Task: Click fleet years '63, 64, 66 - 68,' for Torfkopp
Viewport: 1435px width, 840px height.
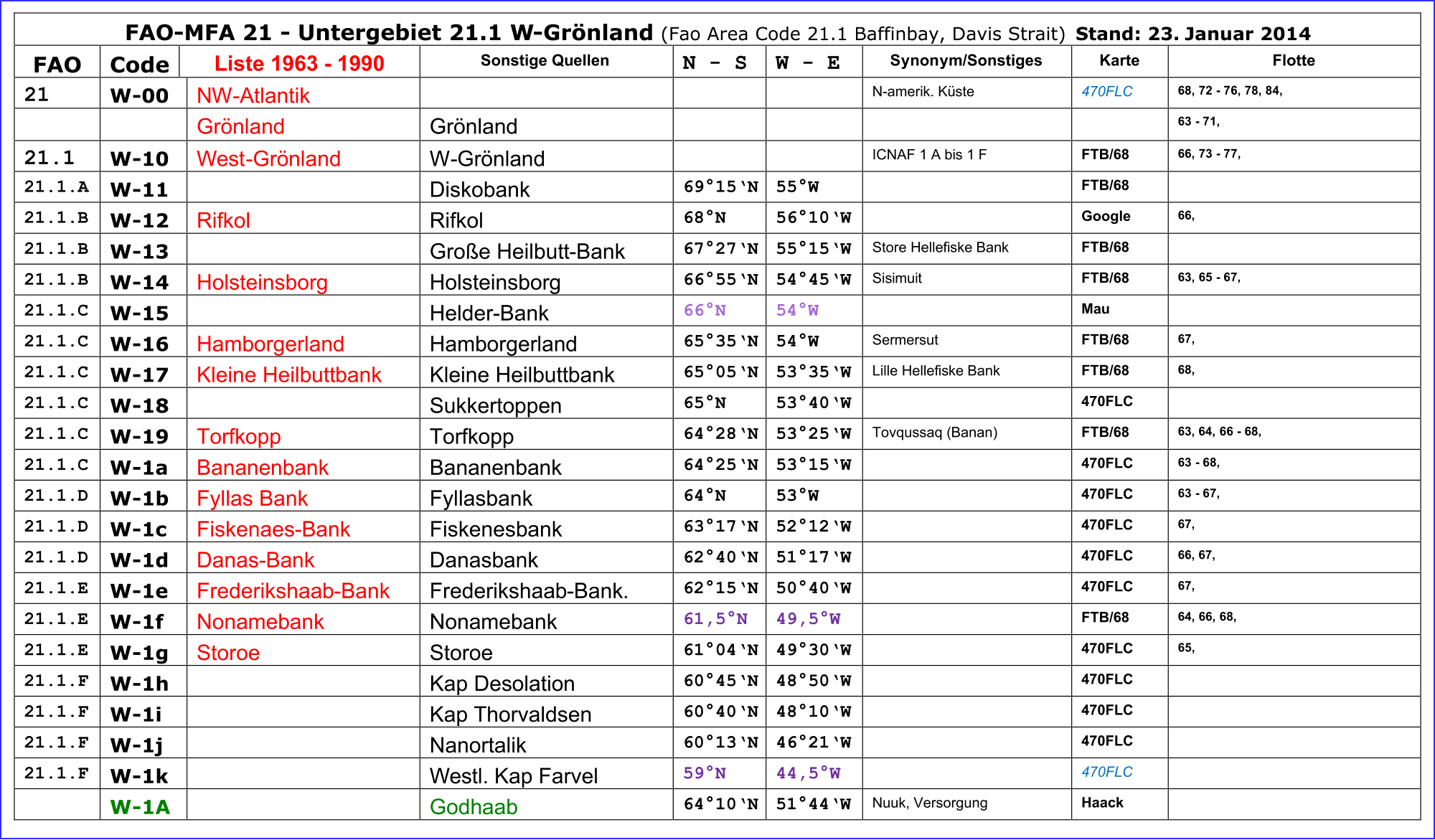Action: click(1219, 431)
